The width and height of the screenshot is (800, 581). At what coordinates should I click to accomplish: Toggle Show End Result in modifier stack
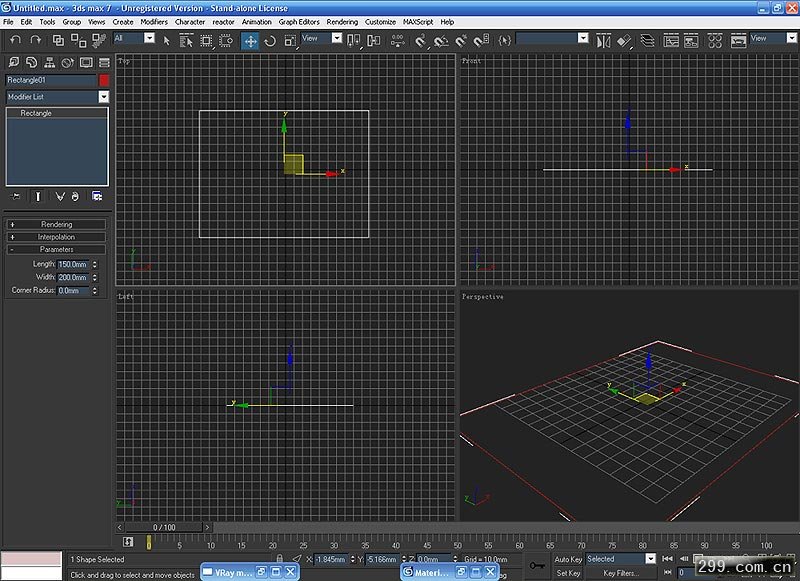(x=38, y=196)
